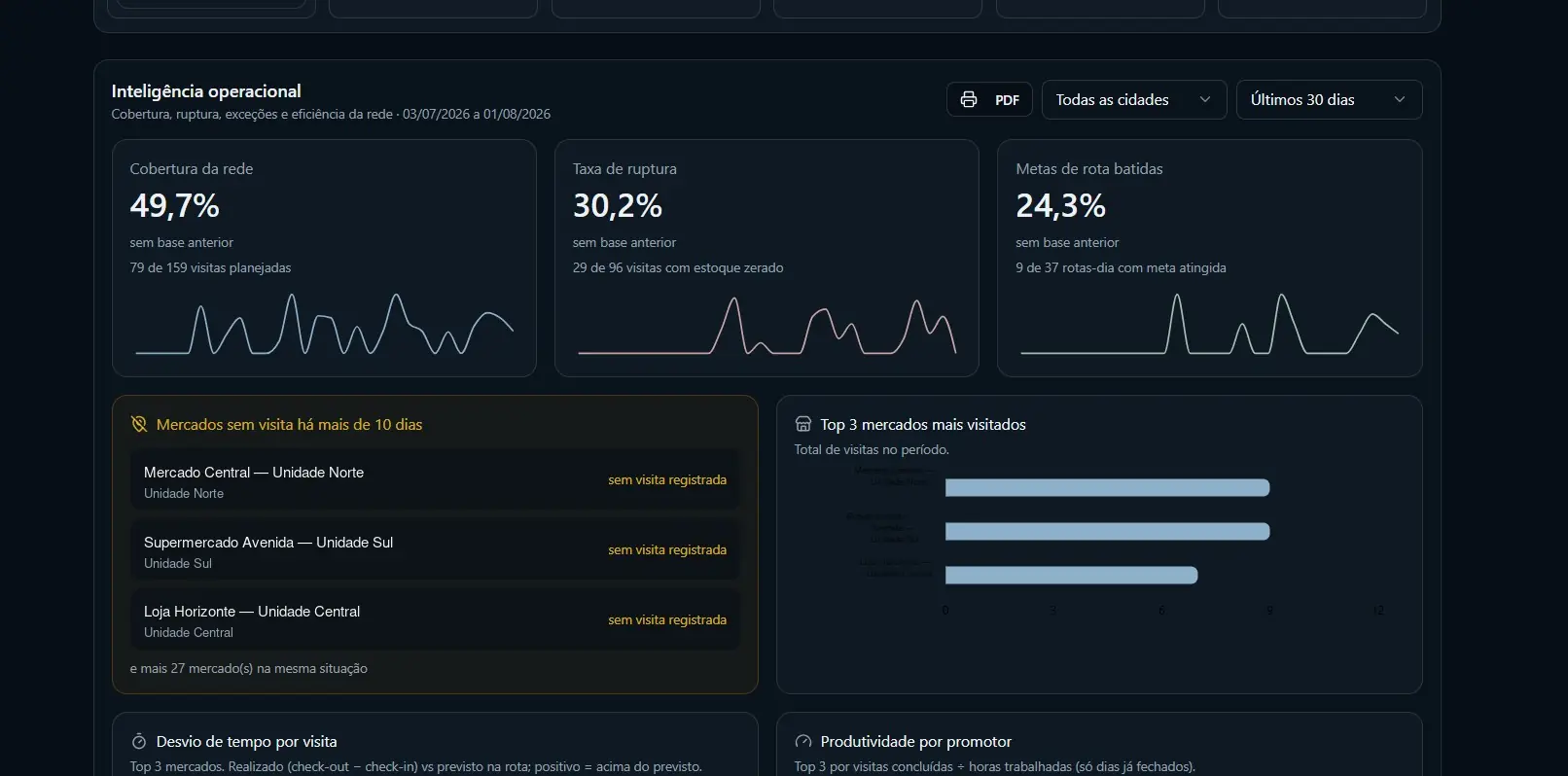This screenshot has width=1568, height=776.
Task: Click the Metas de rota batidas sparkline
Action: tap(1209, 324)
